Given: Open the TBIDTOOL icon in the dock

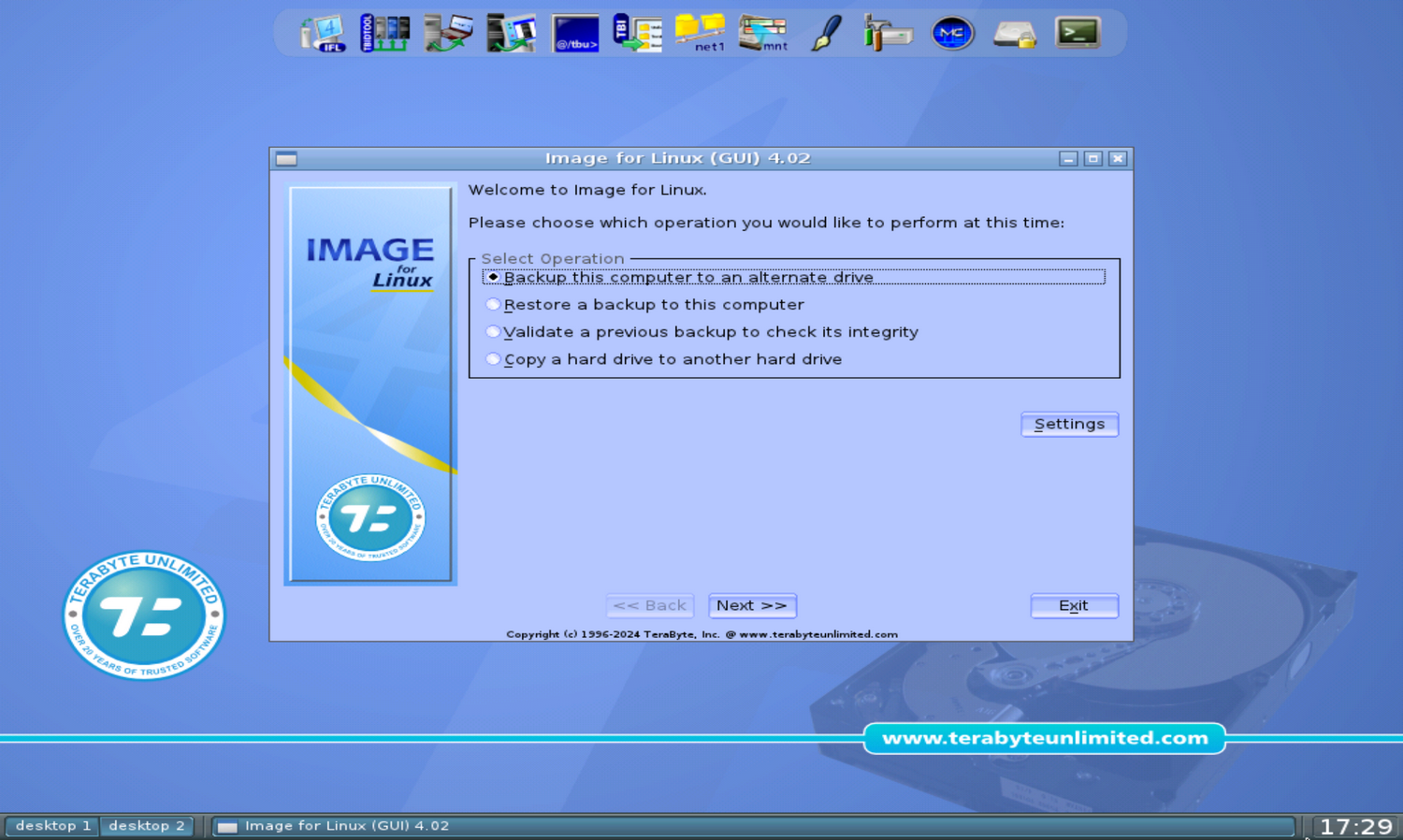Looking at the screenshot, I should (x=385, y=34).
